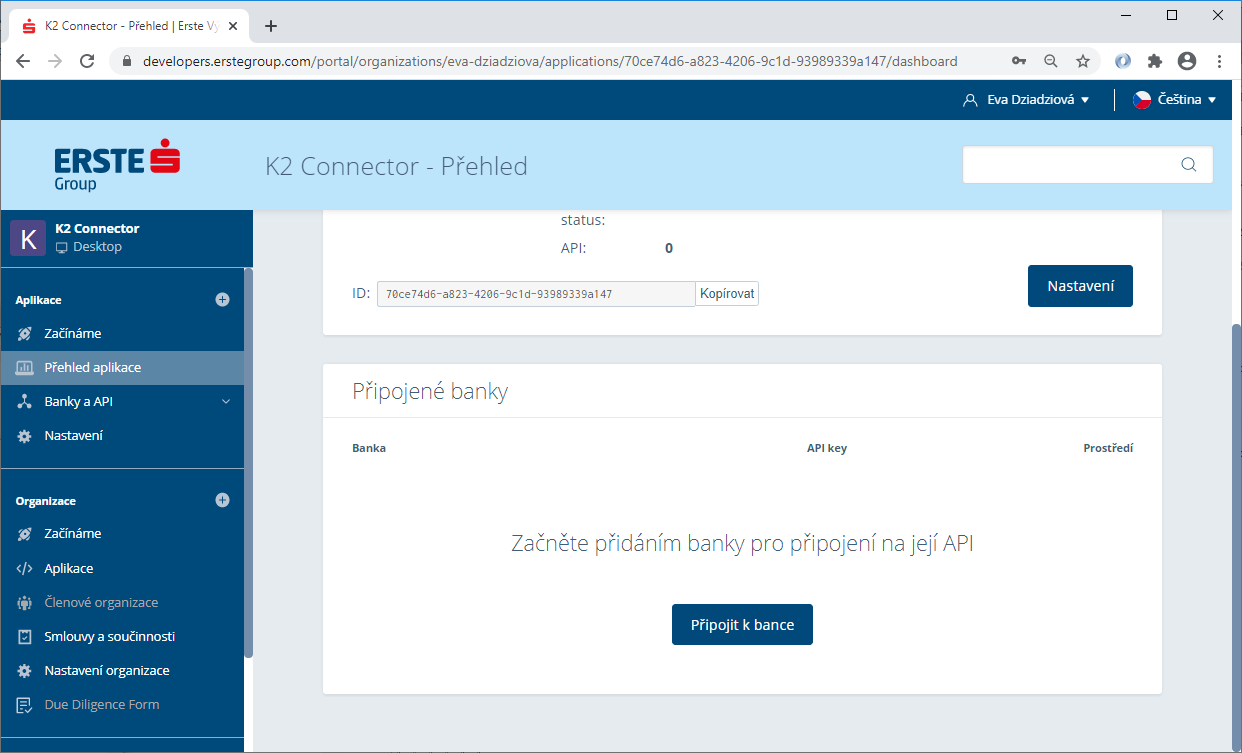
Task: Click the application ID field
Action: 536,293
